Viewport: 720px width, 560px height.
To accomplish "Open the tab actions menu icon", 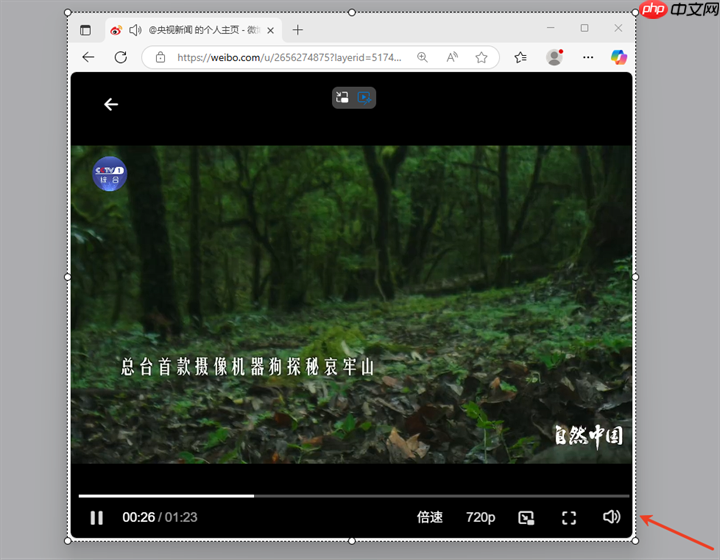I will (85, 30).
